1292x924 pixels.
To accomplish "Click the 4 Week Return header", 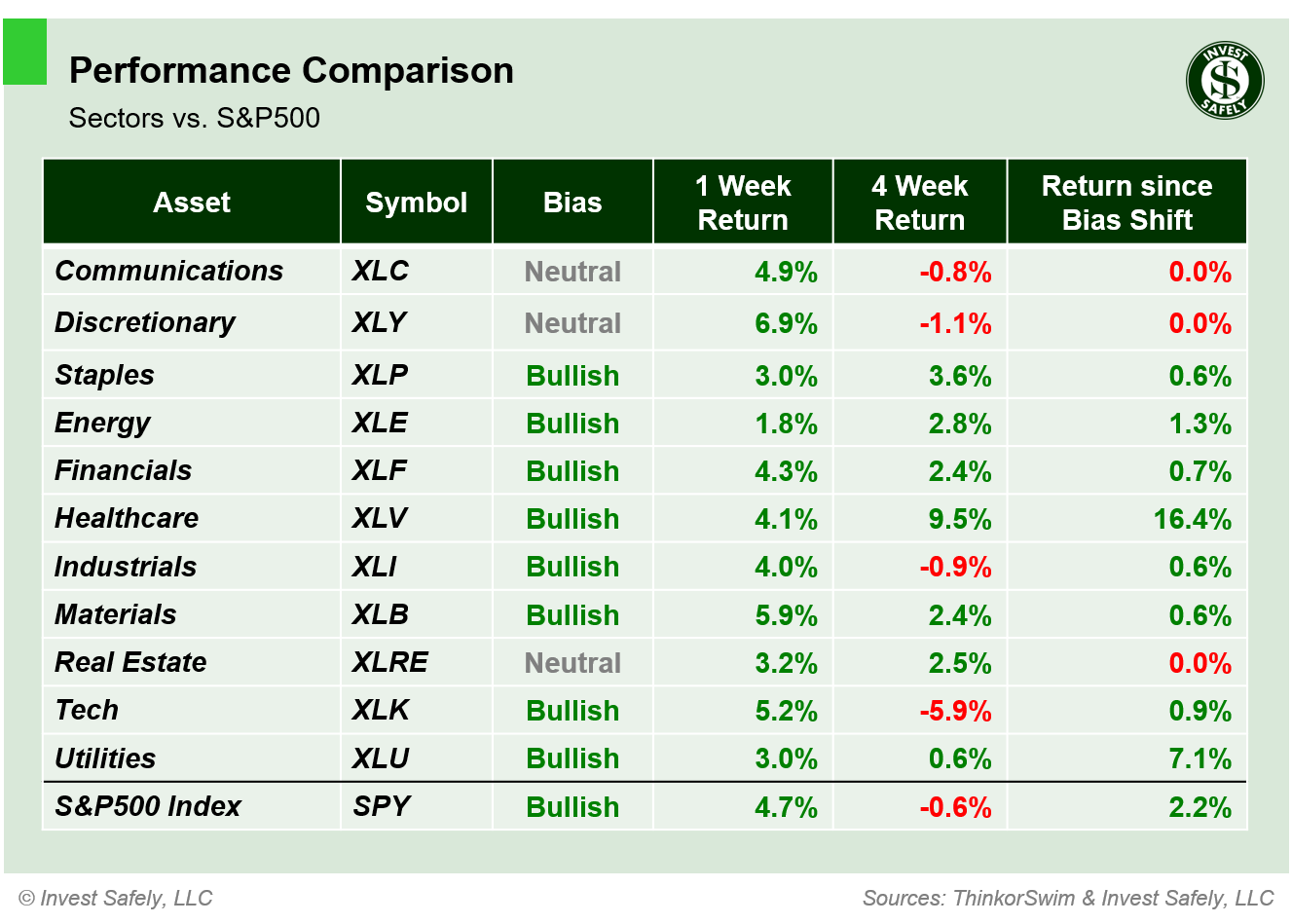I will (x=919, y=203).
